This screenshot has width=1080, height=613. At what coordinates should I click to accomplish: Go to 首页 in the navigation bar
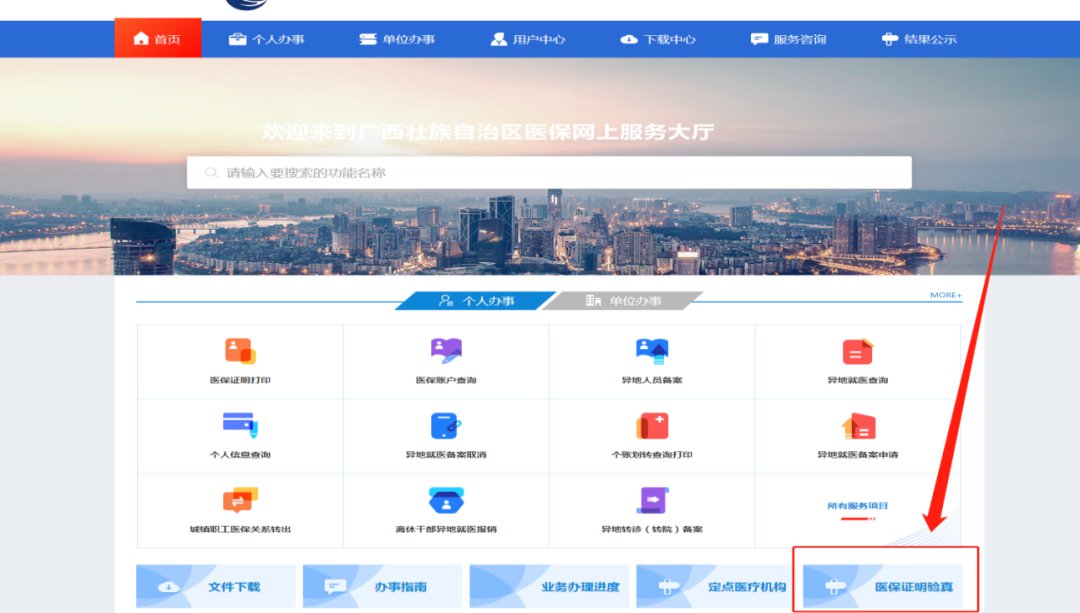158,39
